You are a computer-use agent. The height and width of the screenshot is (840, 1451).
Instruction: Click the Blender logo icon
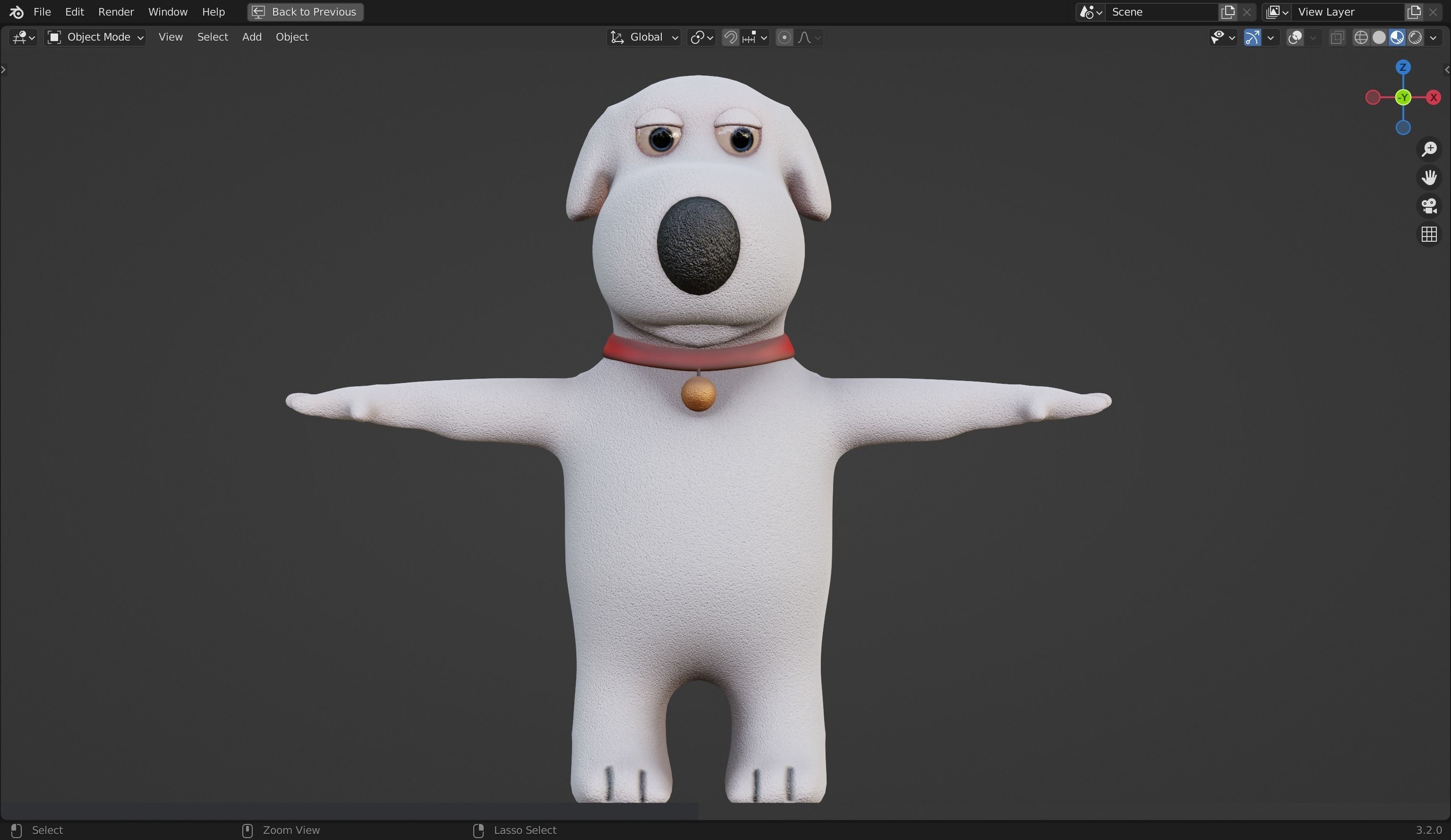[x=17, y=12]
